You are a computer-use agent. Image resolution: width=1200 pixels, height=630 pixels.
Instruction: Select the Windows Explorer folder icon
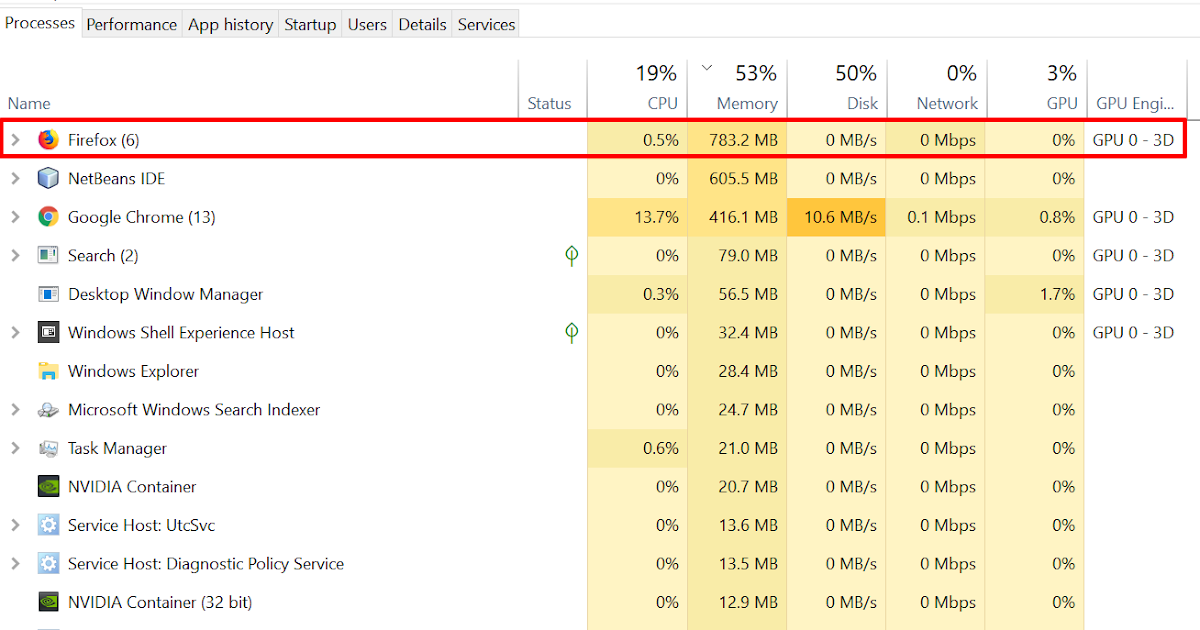(x=47, y=371)
